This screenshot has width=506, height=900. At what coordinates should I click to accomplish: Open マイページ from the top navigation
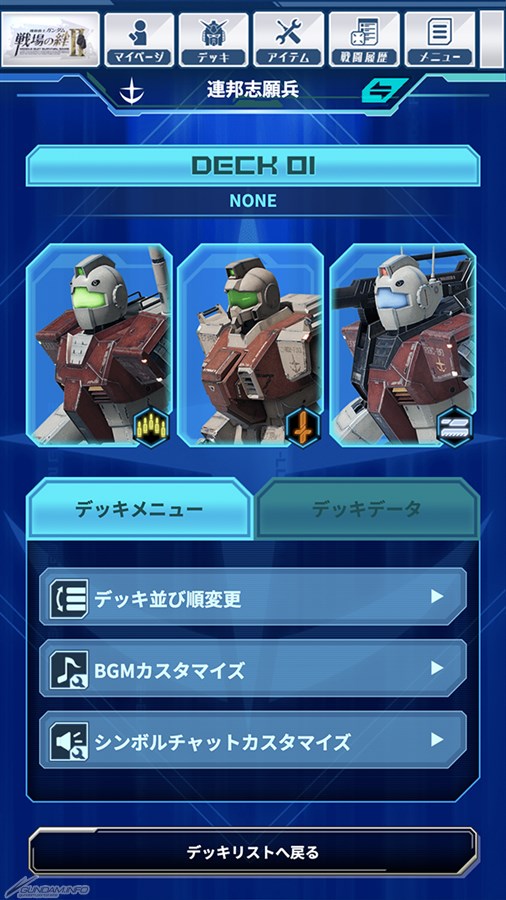(139, 40)
